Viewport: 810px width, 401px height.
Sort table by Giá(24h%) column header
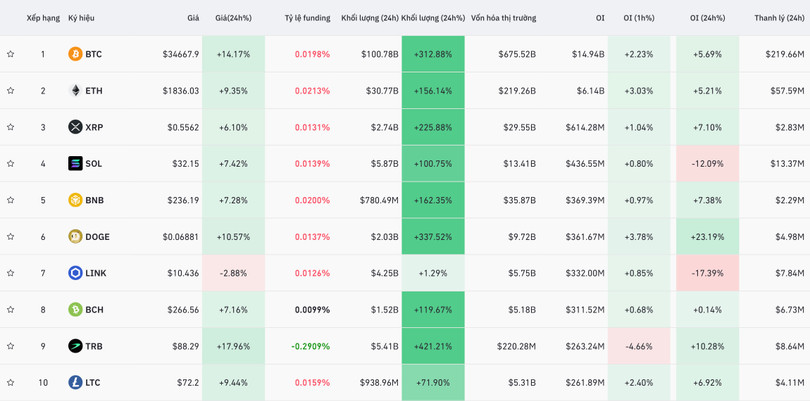click(x=233, y=18)
